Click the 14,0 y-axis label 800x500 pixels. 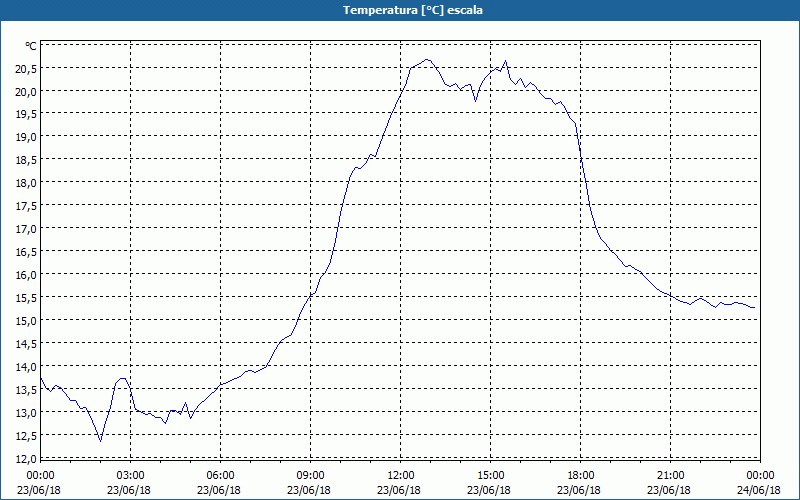point(26,367)
